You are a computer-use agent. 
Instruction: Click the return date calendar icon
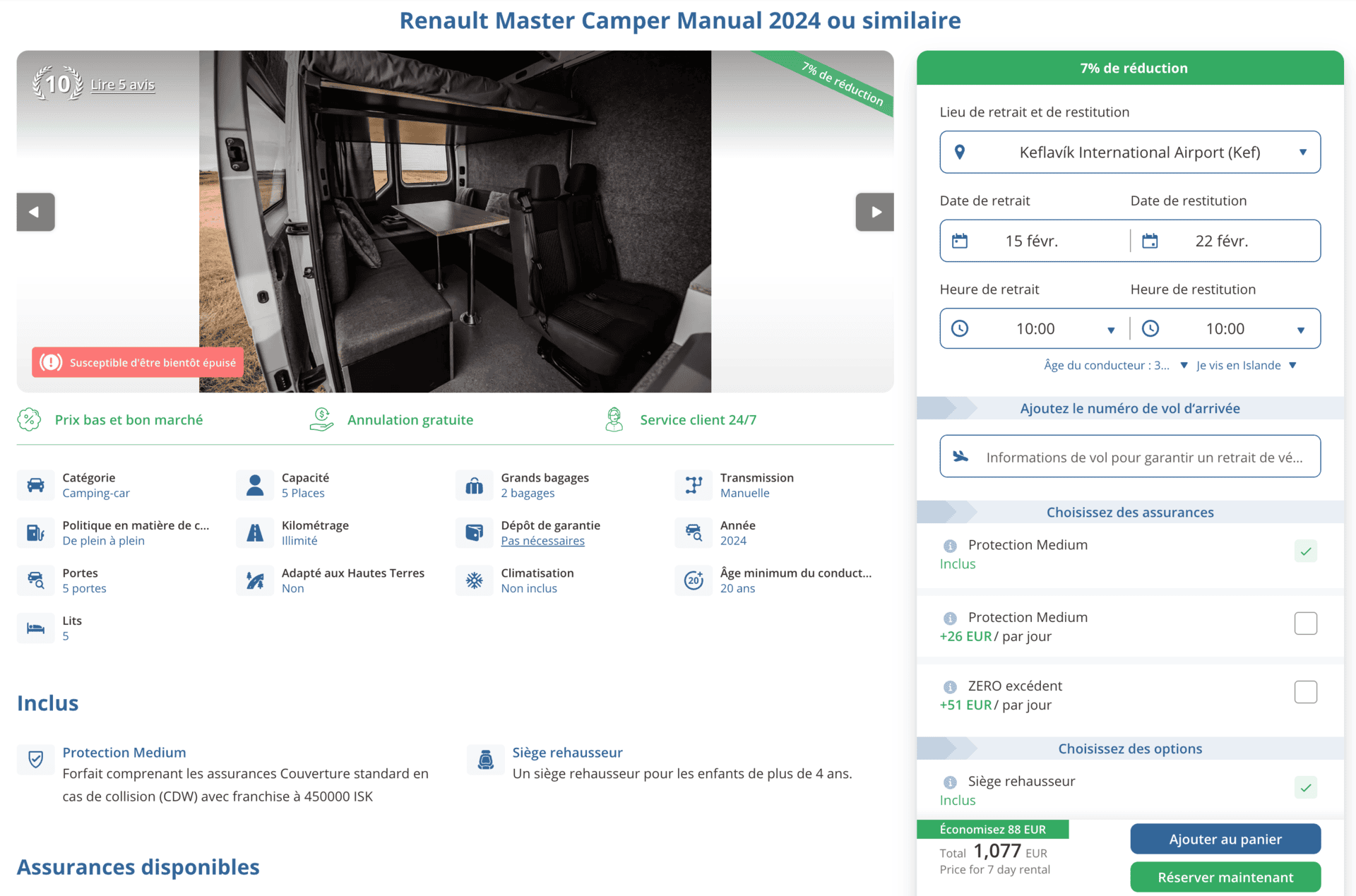(1150, 241)
